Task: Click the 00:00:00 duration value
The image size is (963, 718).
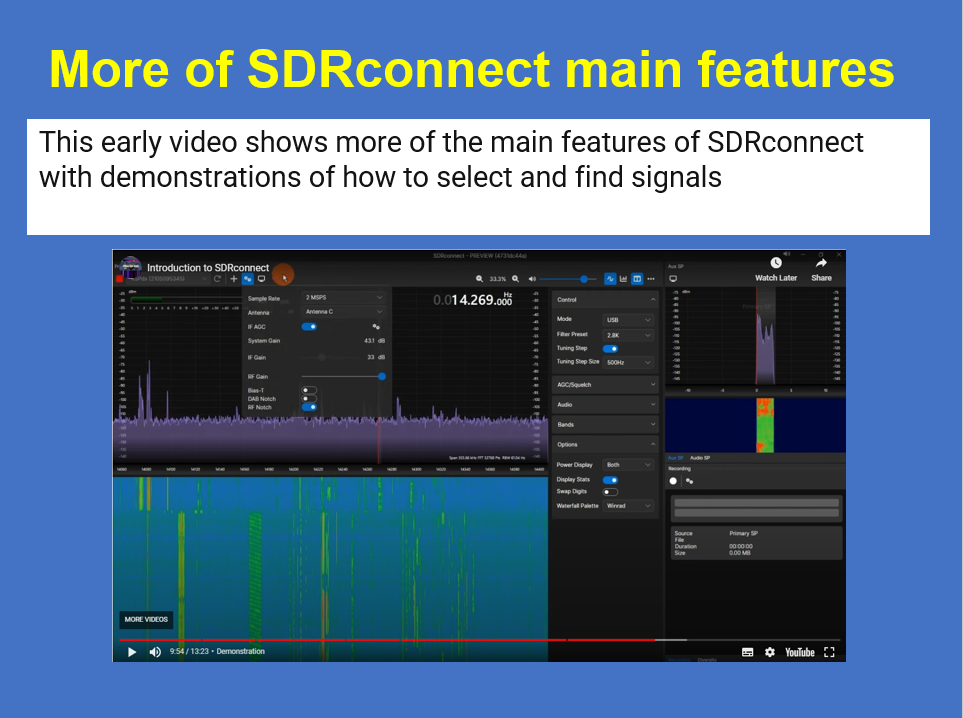Action: [741, 546]
